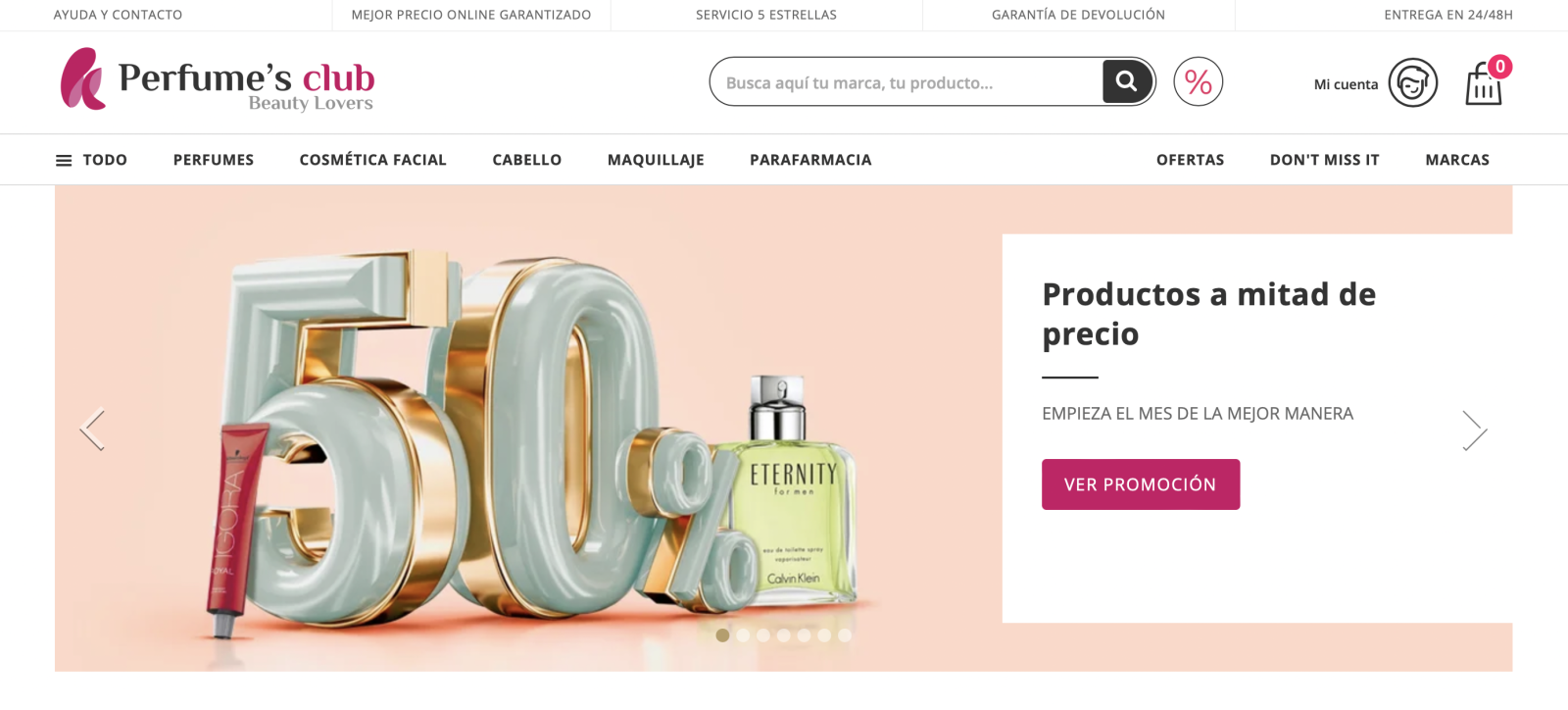Open the TODO hamburger menu
1568x710 pixels.
click(91, 160)
